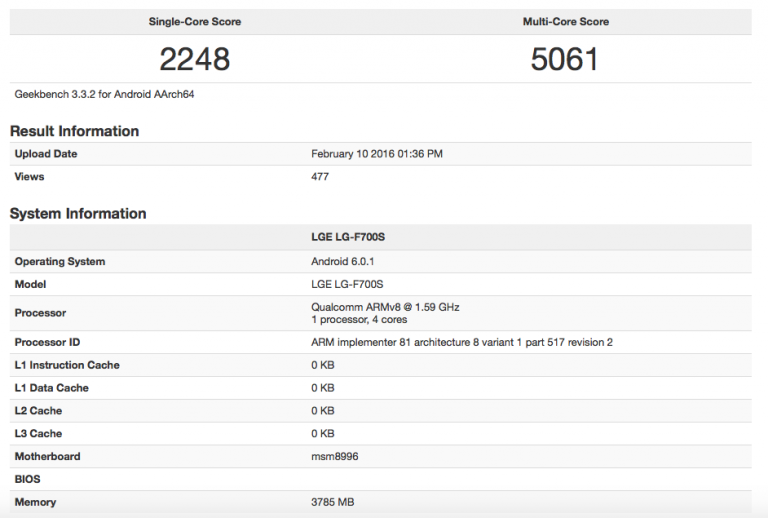Select the Single-Core Score heading

click(x=195, y=21)
